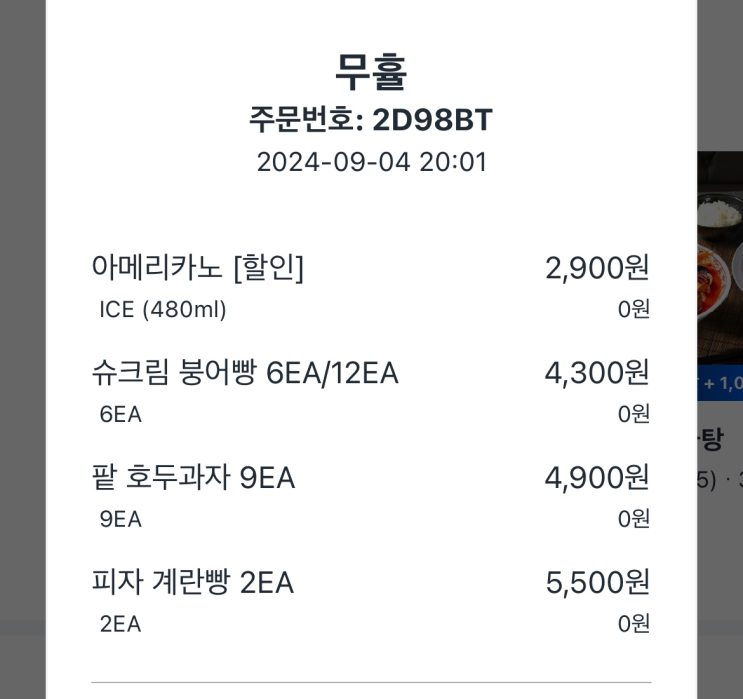Click the 2,900원 price for 아메리카노

pyautogui.click(x=597, y=267)
